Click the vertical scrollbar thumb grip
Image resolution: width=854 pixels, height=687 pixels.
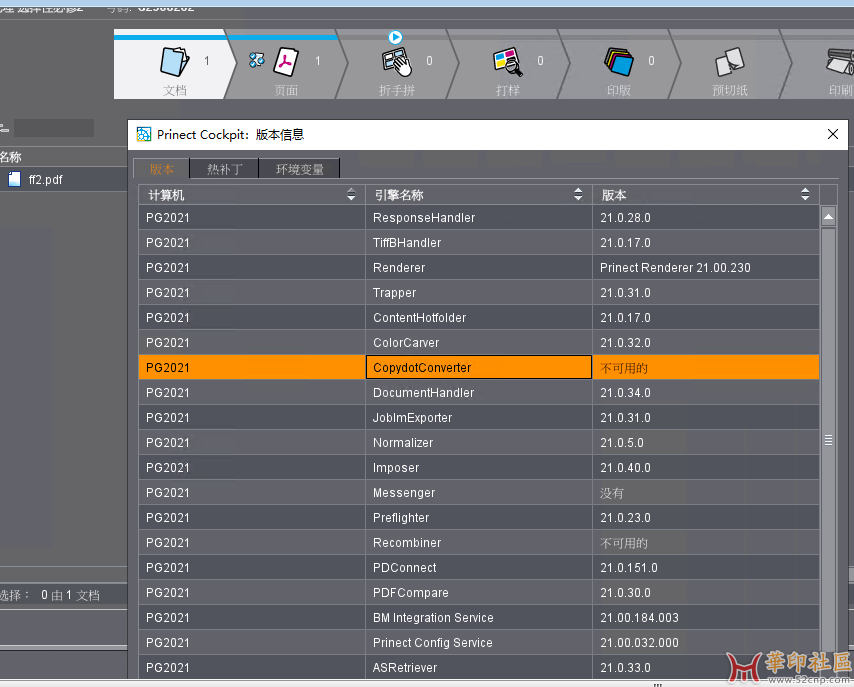pyautogui.click(x=828, y=440)
